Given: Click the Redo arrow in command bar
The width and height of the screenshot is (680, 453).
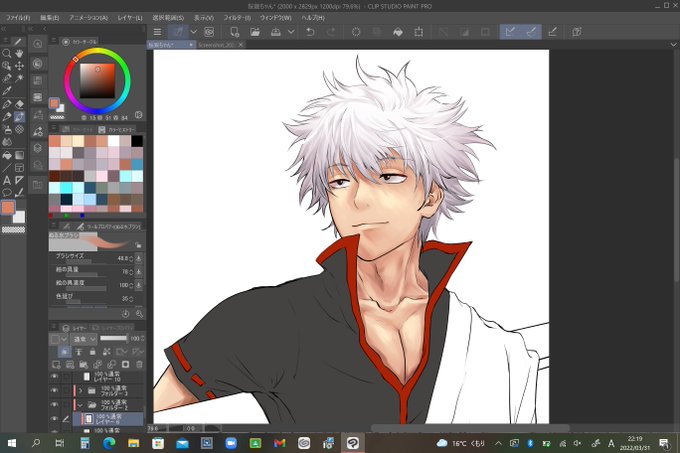Looking at the screenshot, I should coord(331,32).
